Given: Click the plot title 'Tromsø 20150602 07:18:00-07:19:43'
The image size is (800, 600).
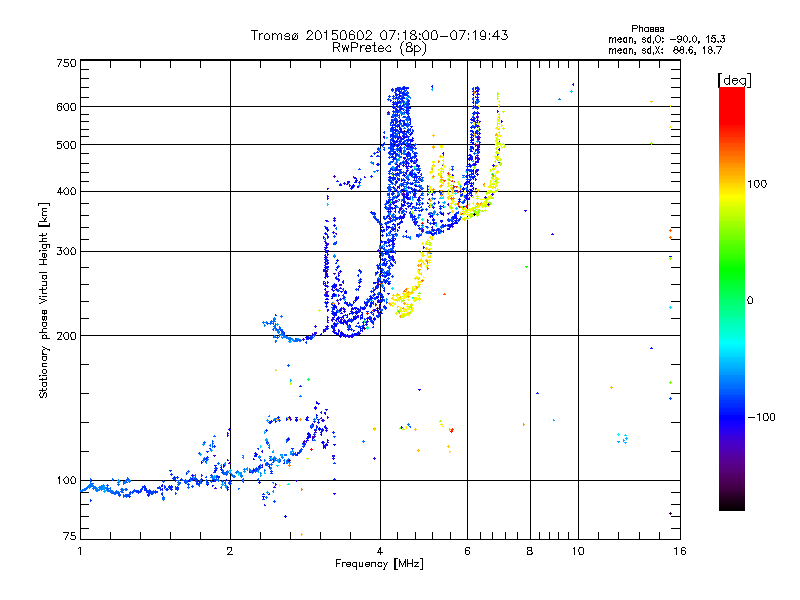Looking at the screenshot, I should point(379,35).
